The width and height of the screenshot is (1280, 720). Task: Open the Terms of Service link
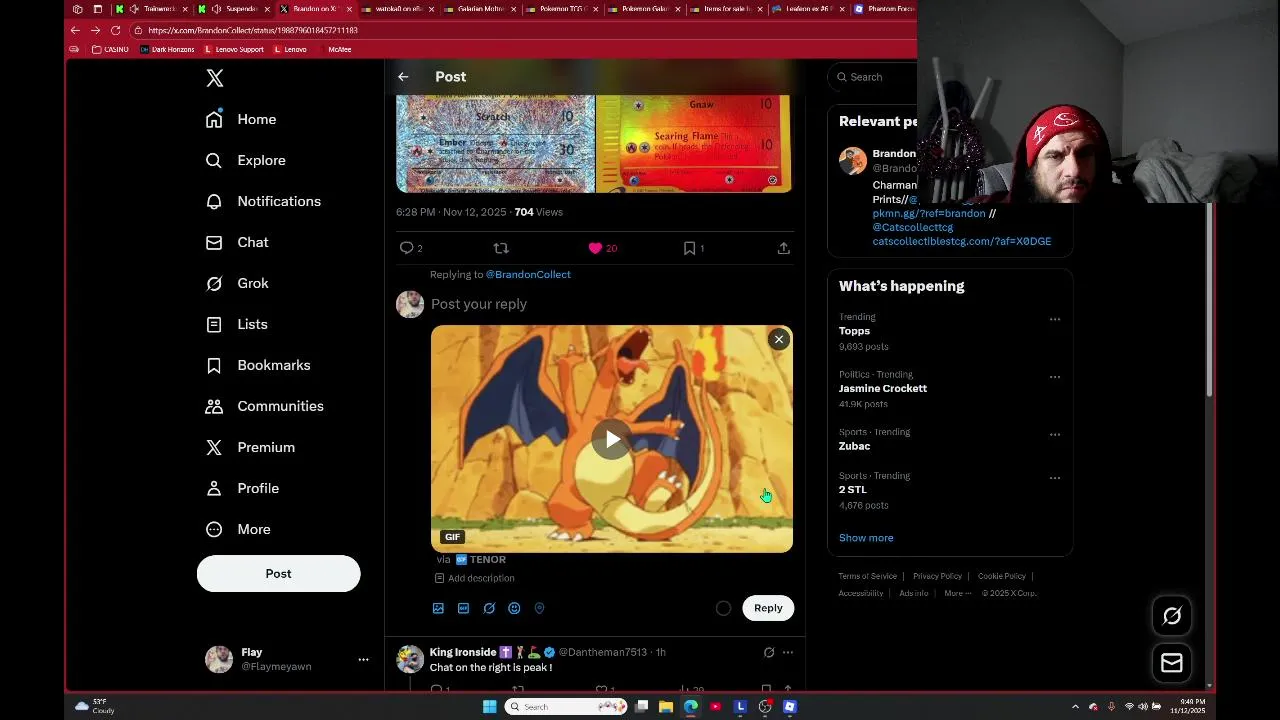(867, 576)
